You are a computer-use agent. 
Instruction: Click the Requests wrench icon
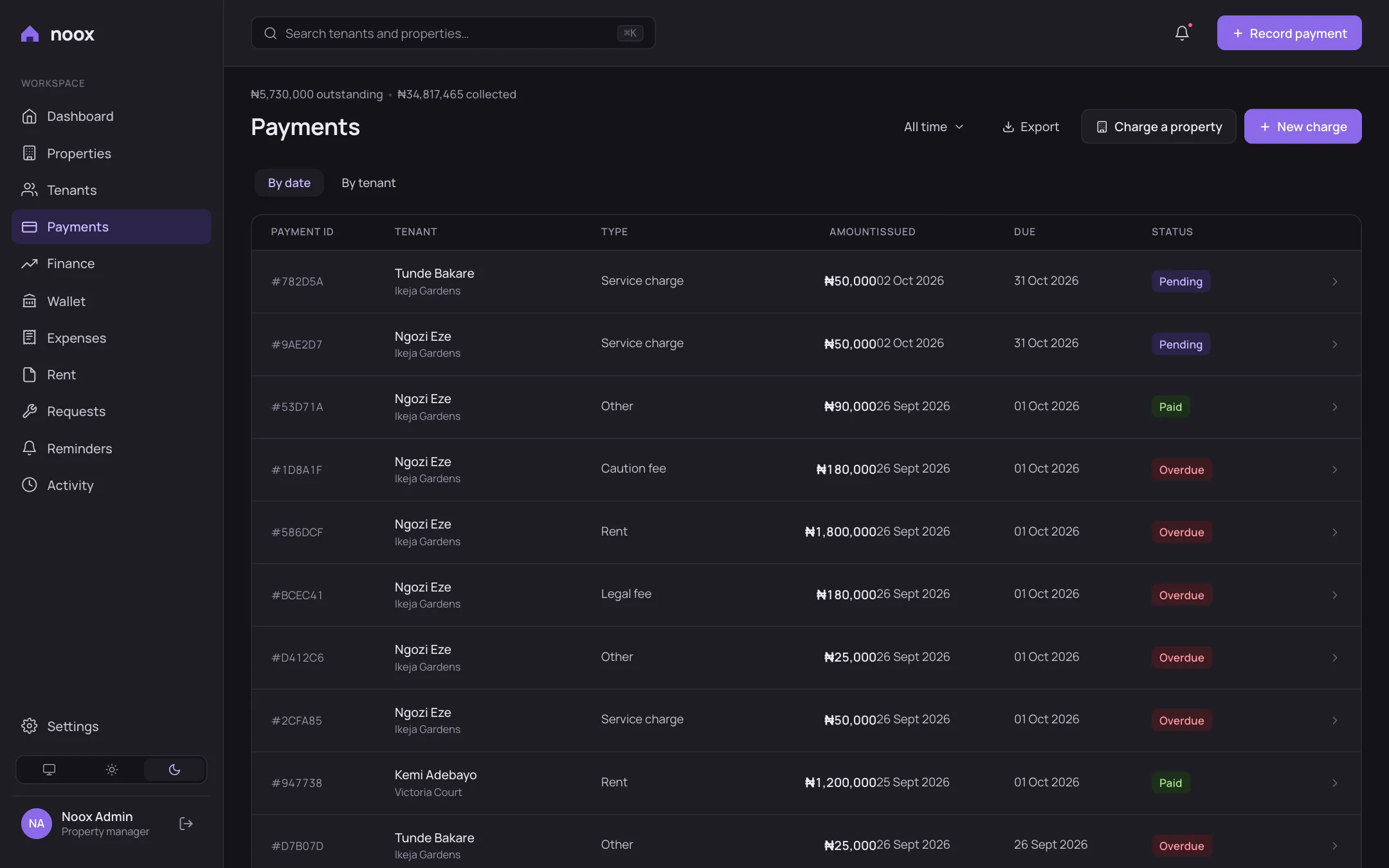point(30,411)
